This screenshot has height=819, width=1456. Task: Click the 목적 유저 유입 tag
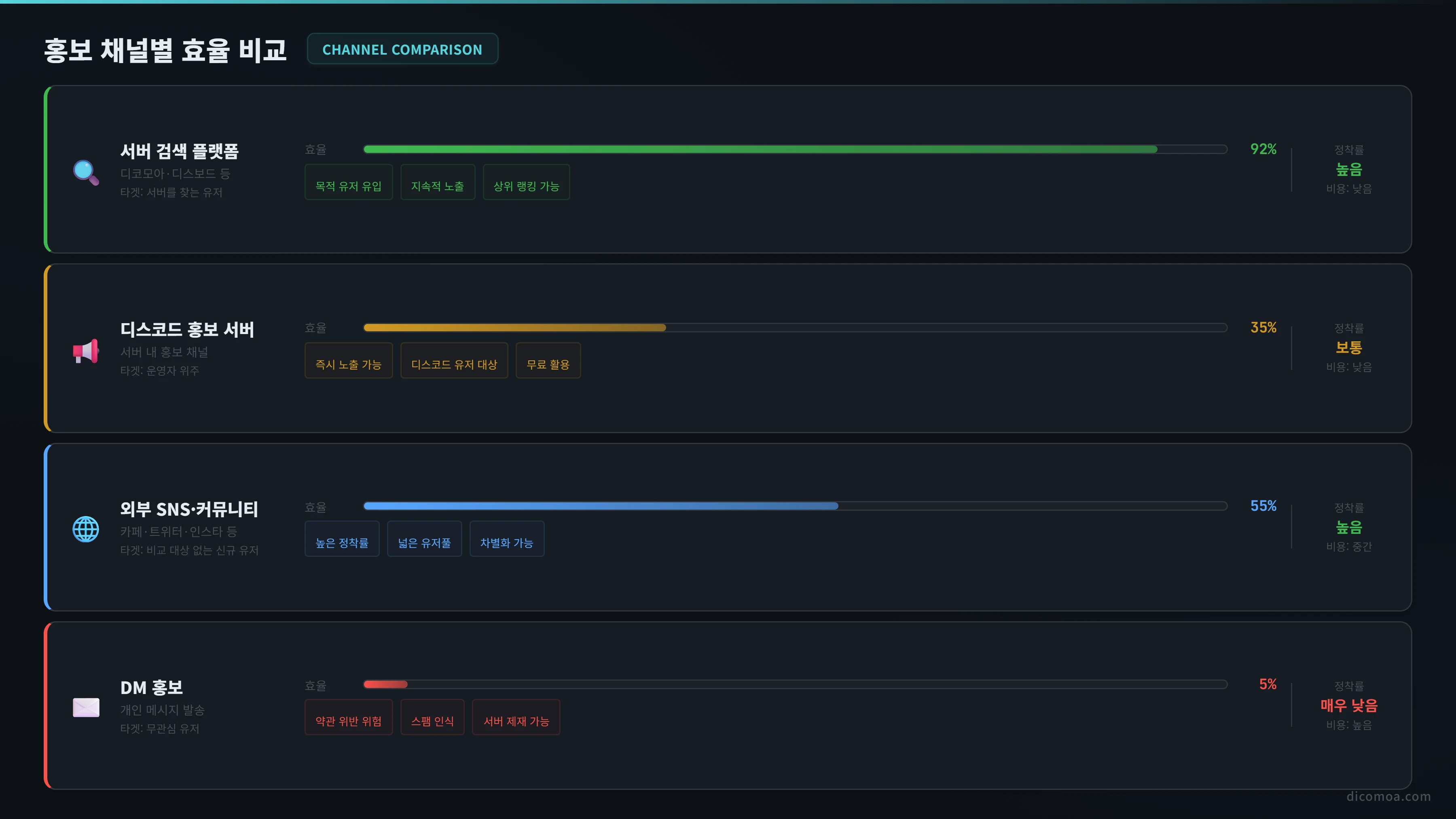pos(349,182)
